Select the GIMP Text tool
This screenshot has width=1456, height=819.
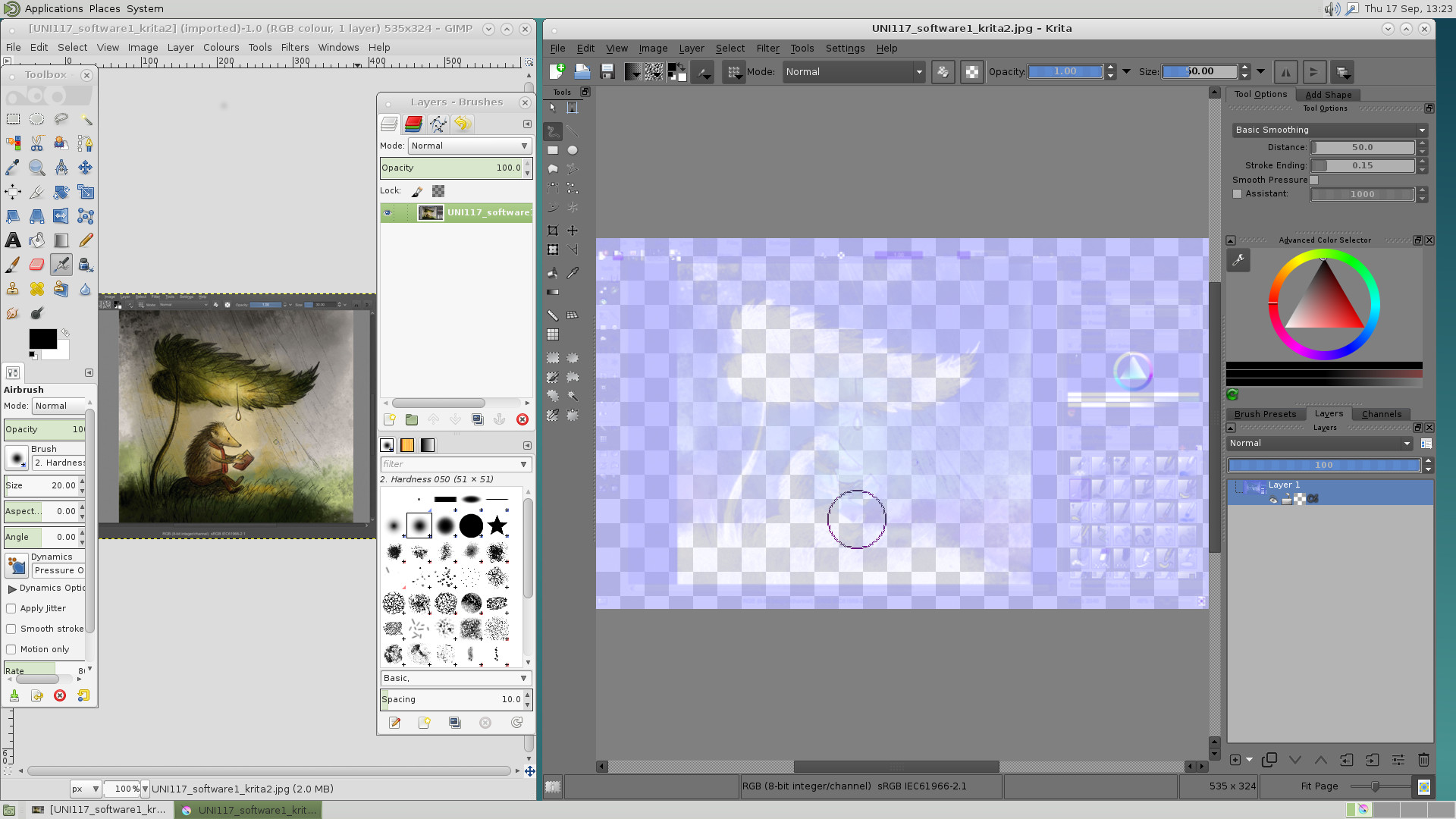(x=13, y=240)
